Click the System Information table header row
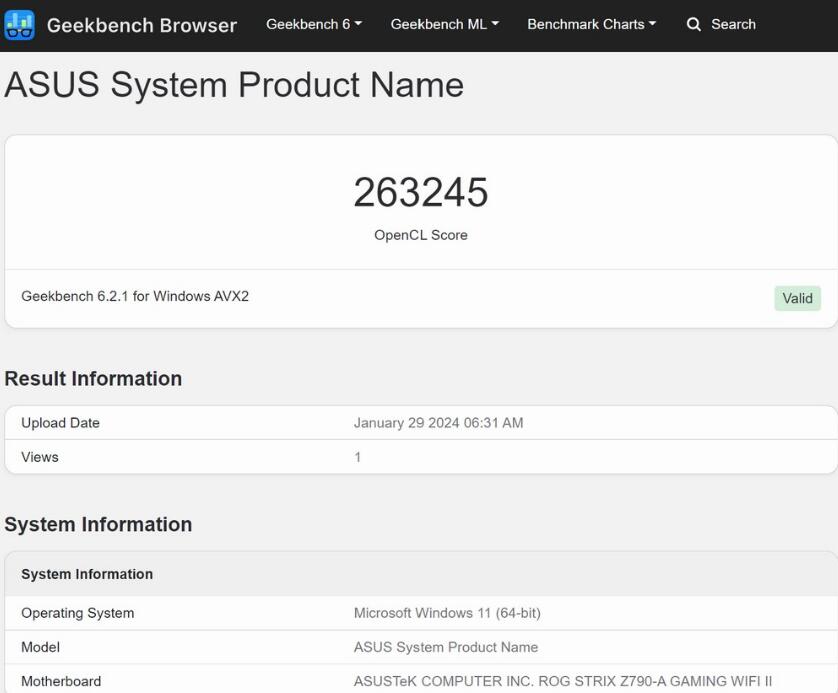Image resolution: width=838 pixels, height=693 pixels. [87, 574]
